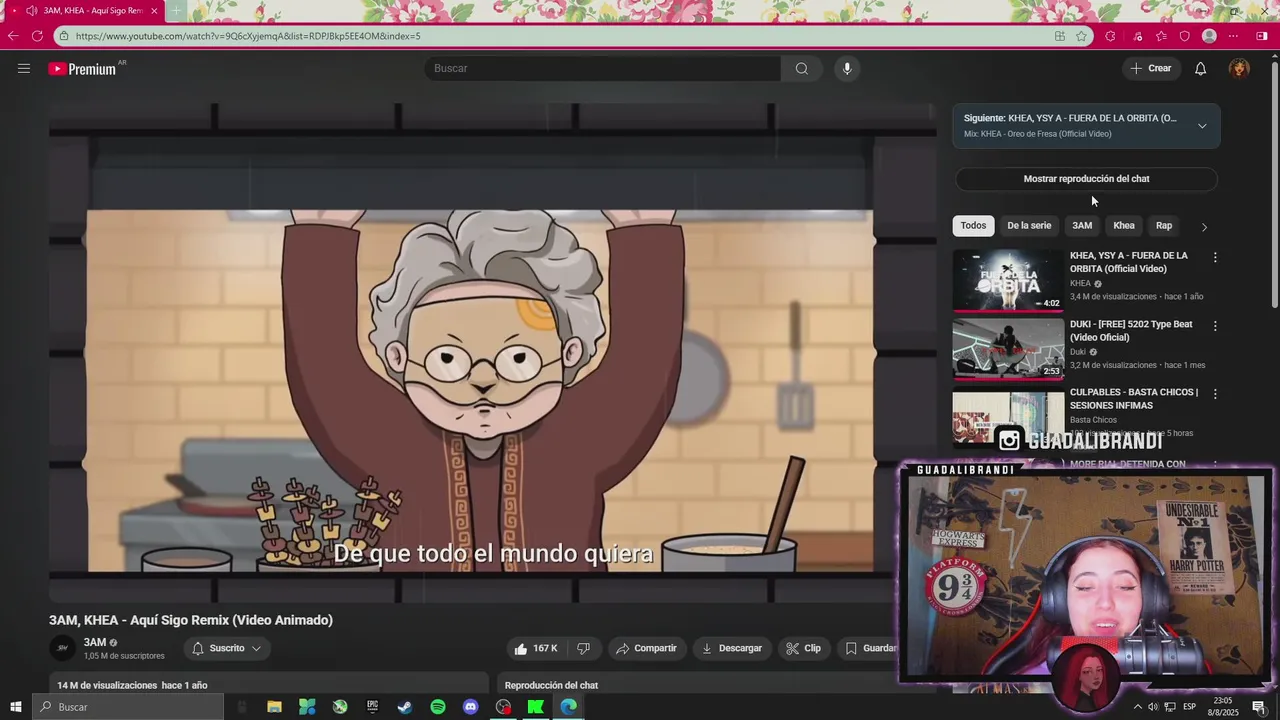Click the search magnifier button

(801, 68)
